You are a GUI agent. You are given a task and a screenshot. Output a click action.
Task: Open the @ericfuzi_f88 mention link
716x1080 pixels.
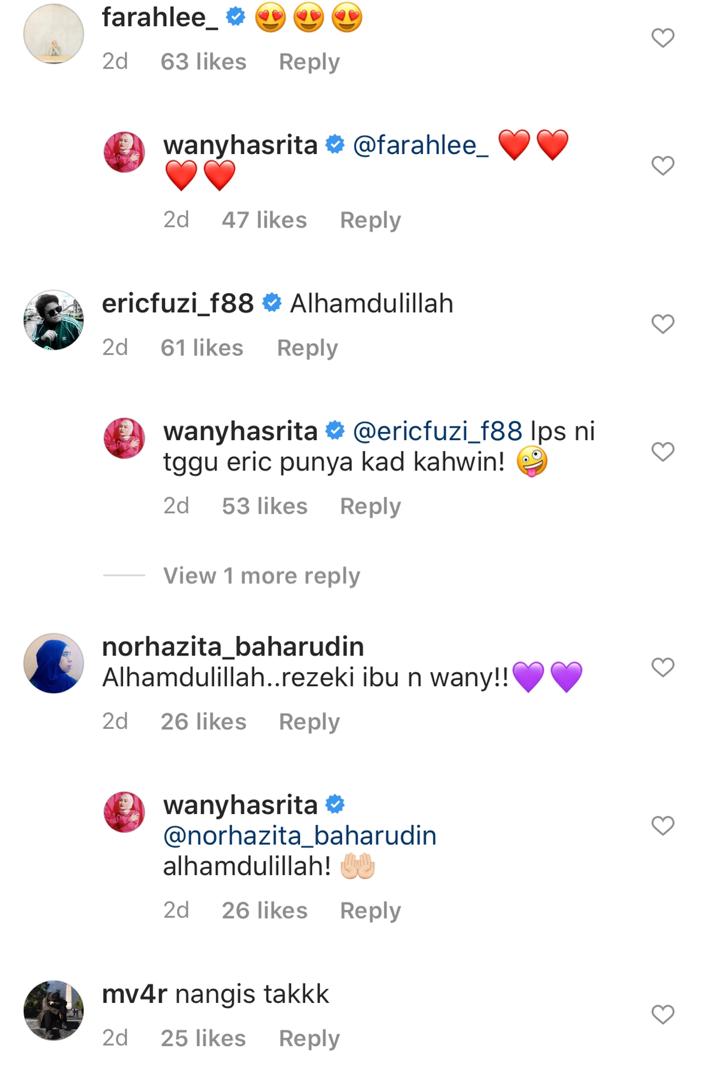437,431
